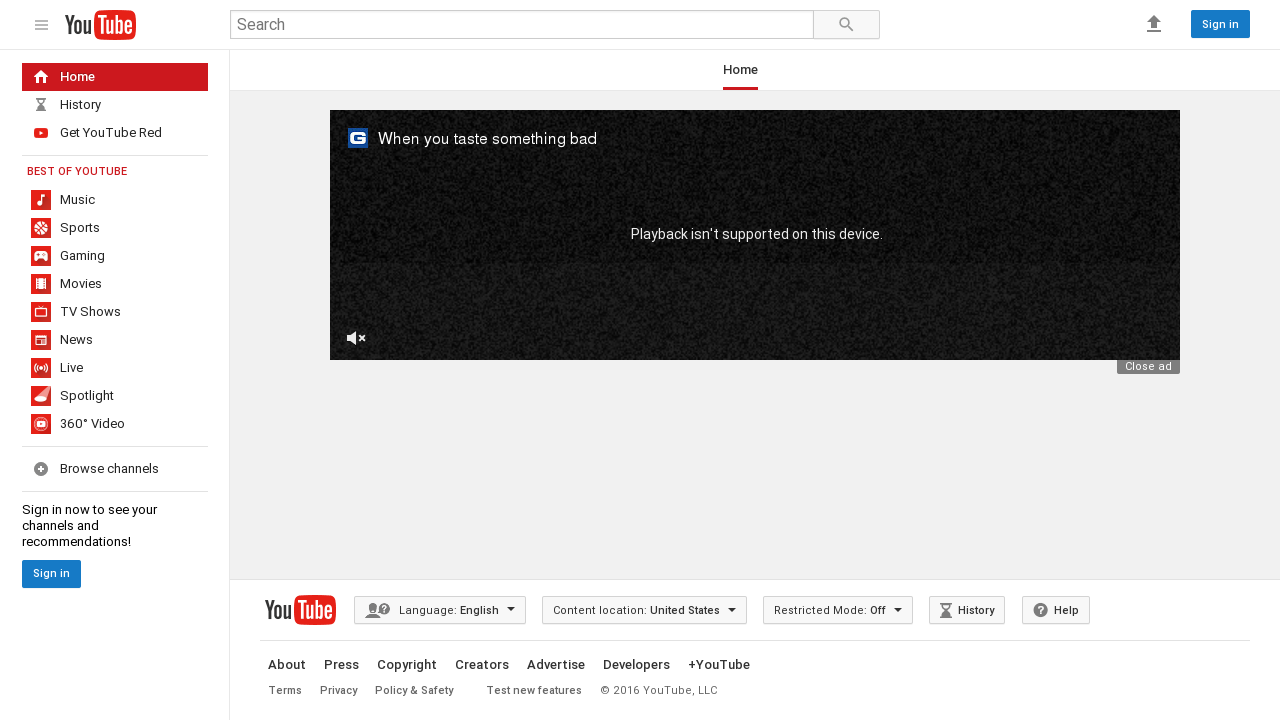Click the Movies film strip icon
1280x720 pixels.
41,284
